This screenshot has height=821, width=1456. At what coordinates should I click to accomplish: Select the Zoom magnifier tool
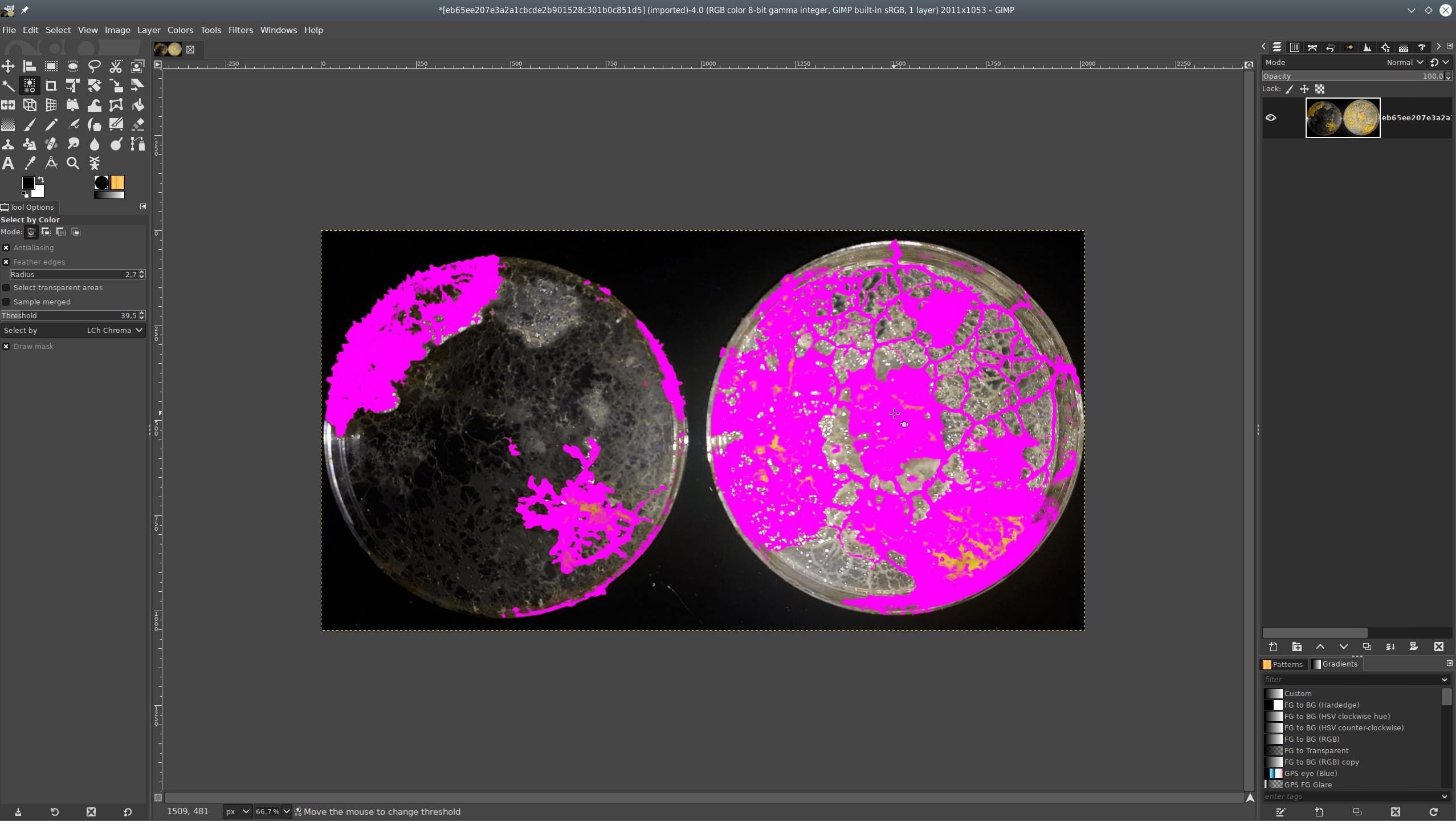tap(72, 164)
